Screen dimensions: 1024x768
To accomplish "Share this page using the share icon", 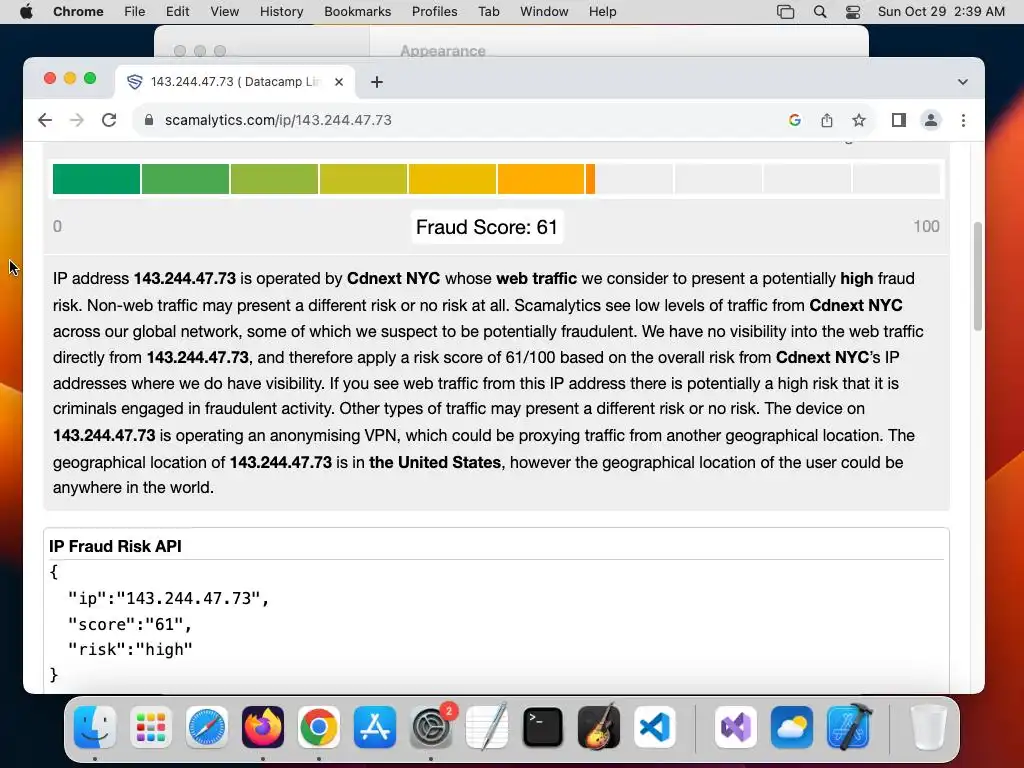I will (x=827, y=120).
